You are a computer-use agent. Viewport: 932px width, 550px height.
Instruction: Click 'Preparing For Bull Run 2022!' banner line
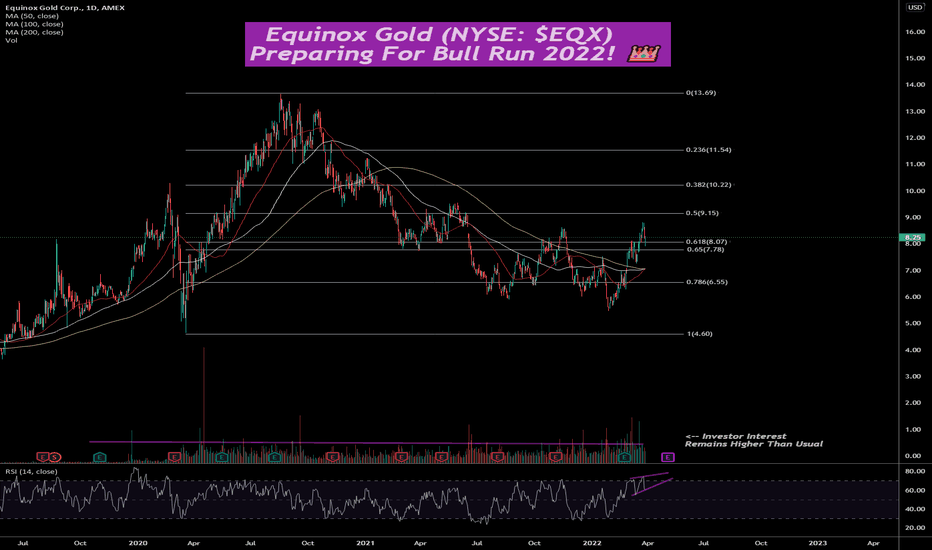click(x=433, y=54)
